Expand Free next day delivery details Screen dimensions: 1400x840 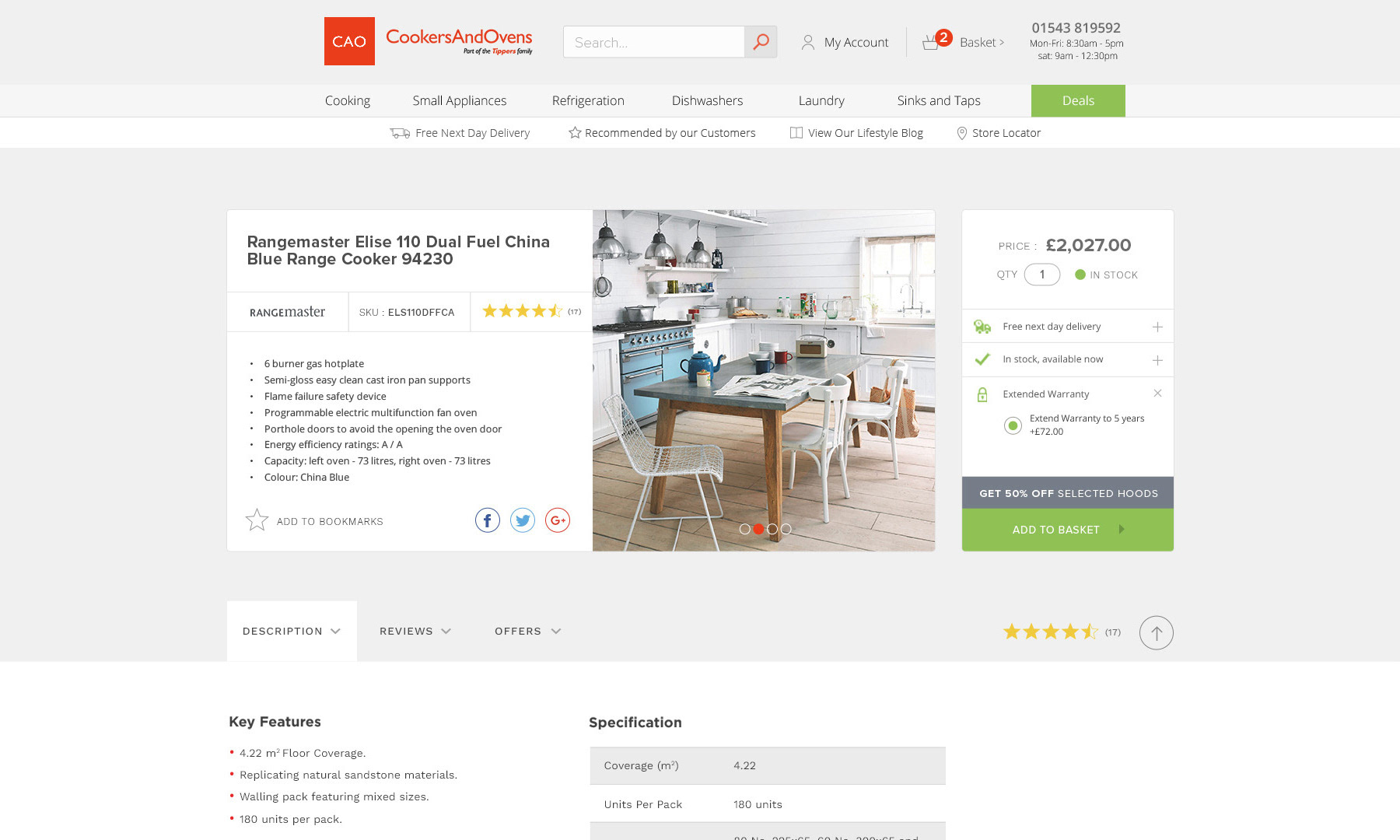pyautogui.click(x=1157, y=327)
